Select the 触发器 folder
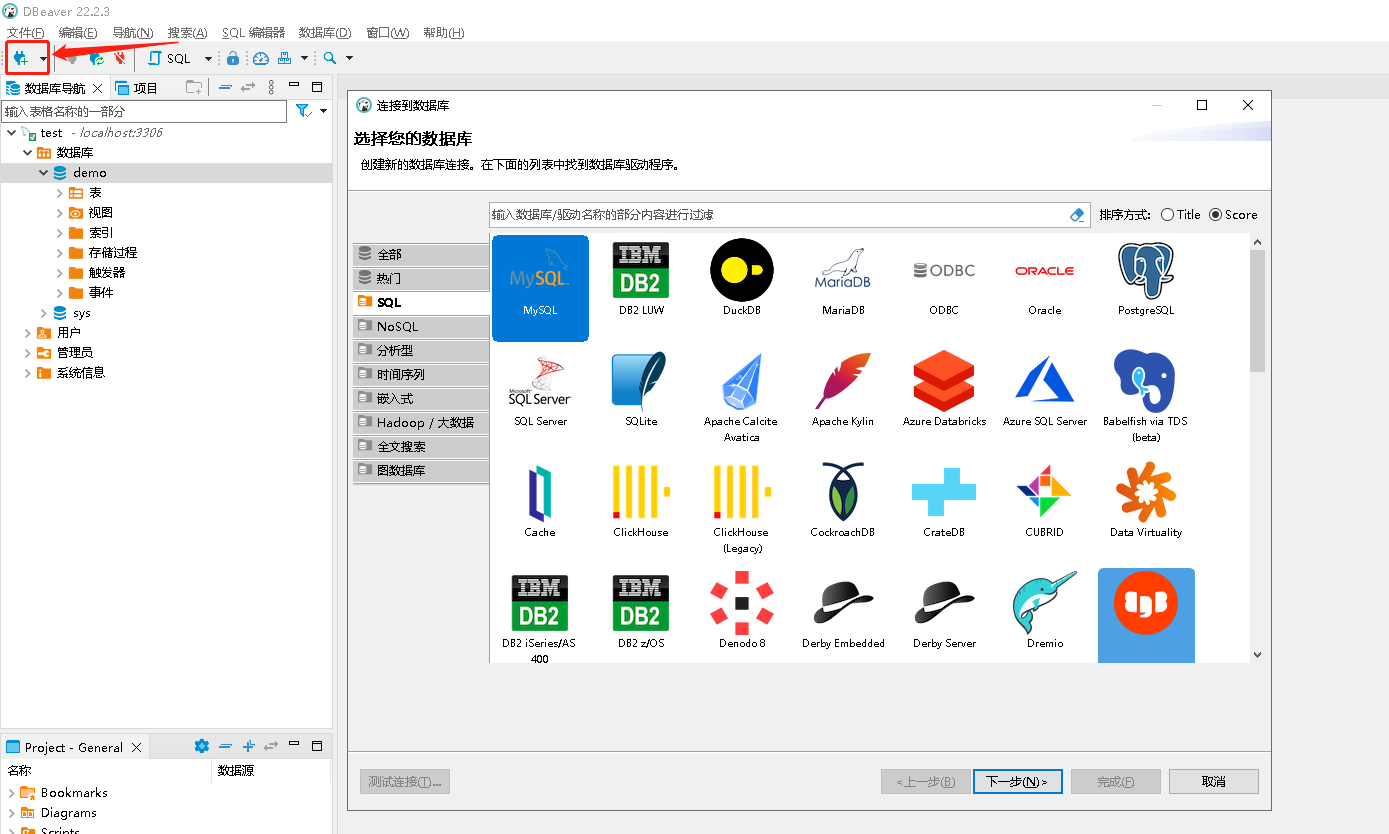The height and width of the screenshot is (834, 1389). pyautogui.click(x=107, y=272)
